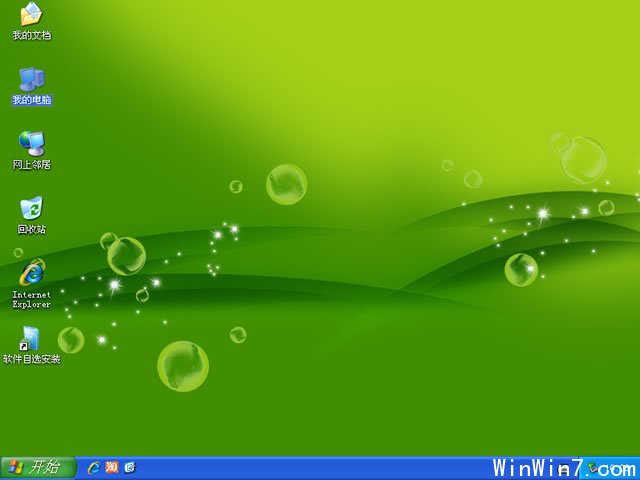Launch Internet Explorer from quick launch bar
The height and width of the screenshot is (480, 640).
point(94,468)
